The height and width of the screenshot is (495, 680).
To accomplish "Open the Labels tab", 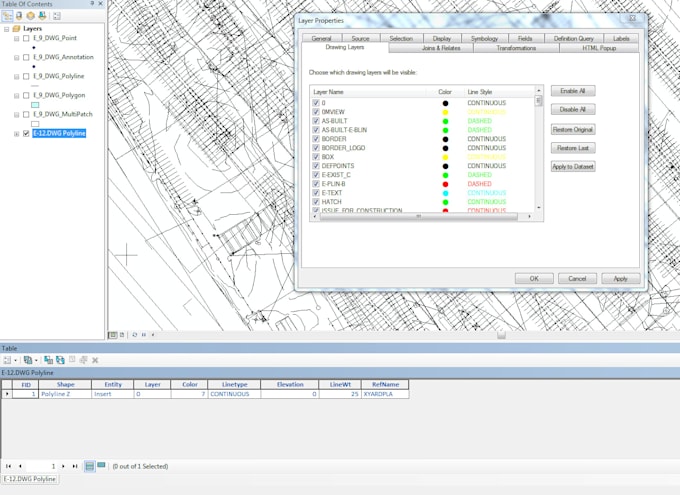I will point(621,38).
